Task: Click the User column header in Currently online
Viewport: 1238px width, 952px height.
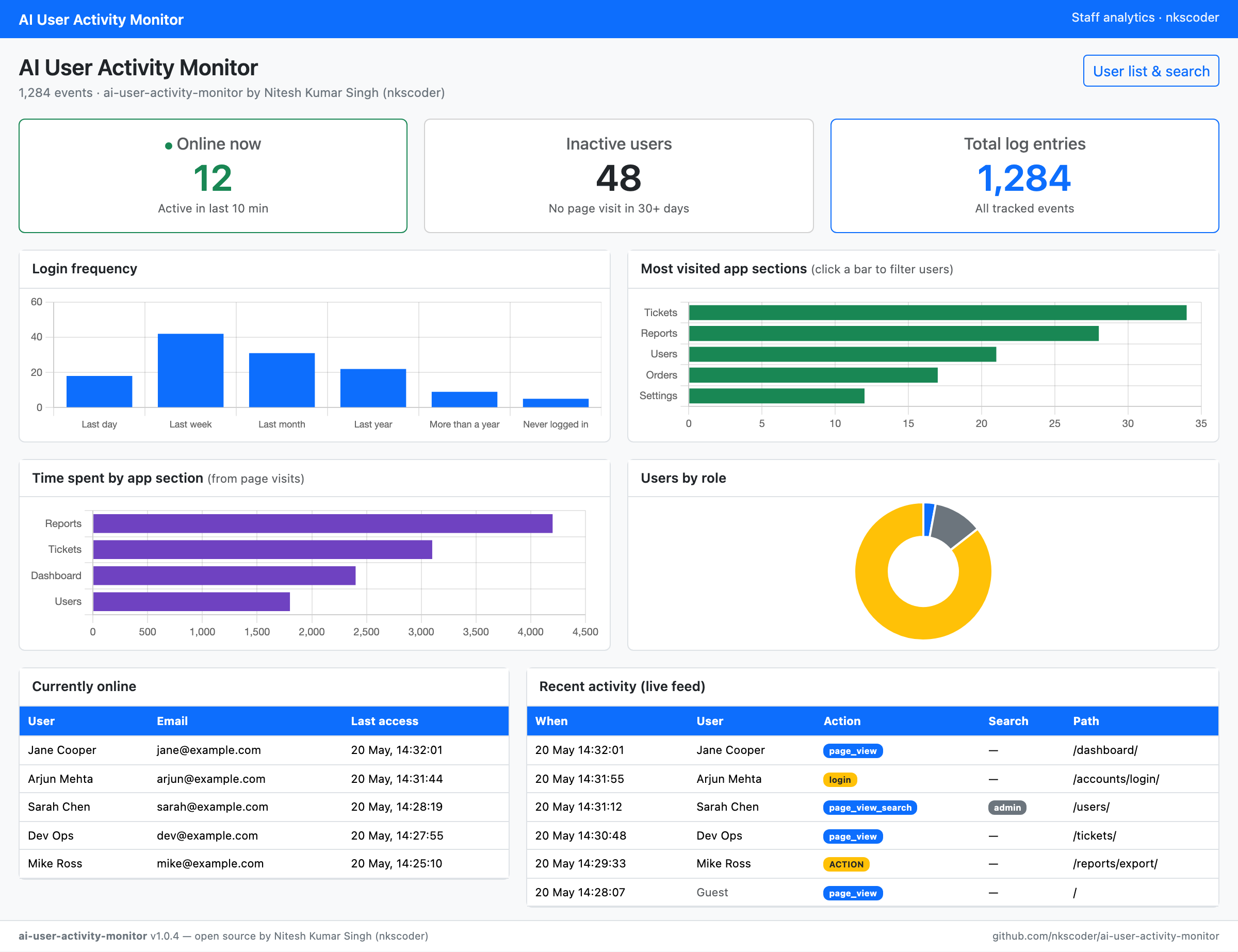Action: coord(41,721)
